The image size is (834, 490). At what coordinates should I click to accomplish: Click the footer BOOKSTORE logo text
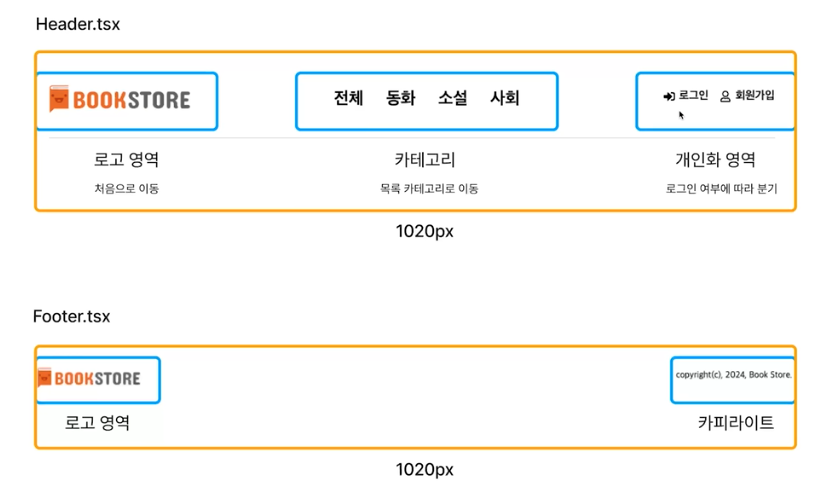(x=97, y=378)
